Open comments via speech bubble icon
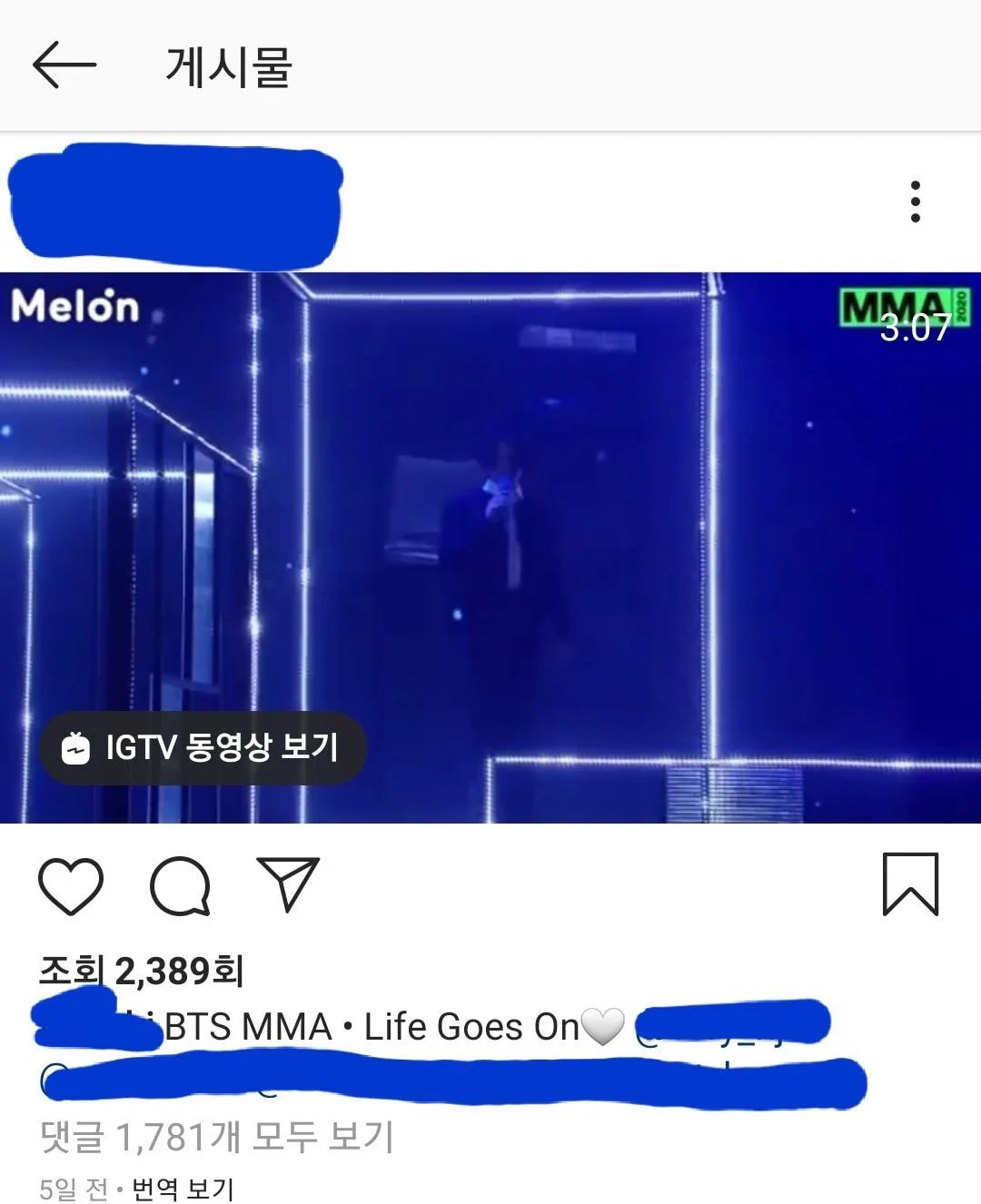 point(180,885)
